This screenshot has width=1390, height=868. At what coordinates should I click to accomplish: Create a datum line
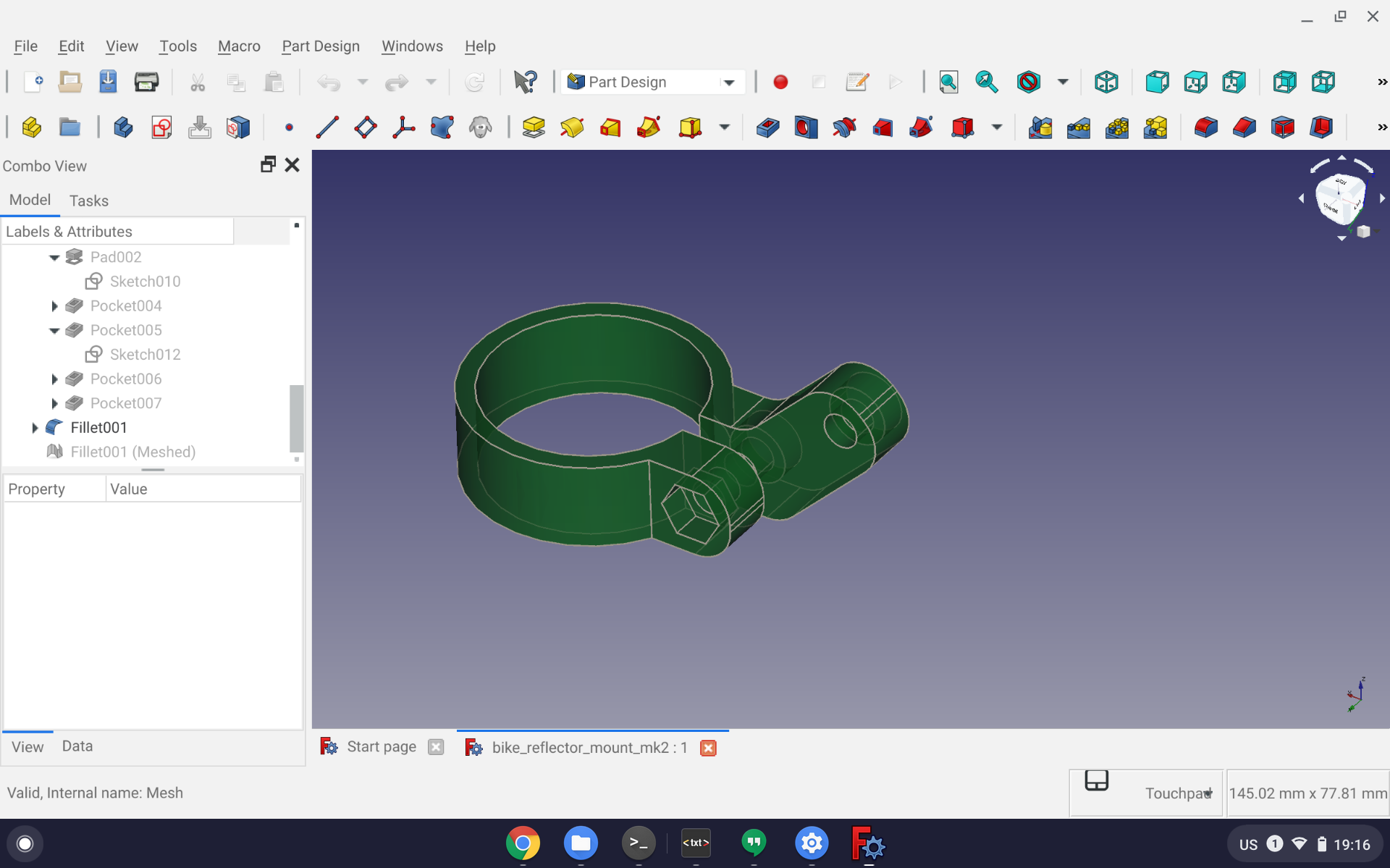click(x=327, y=127)
